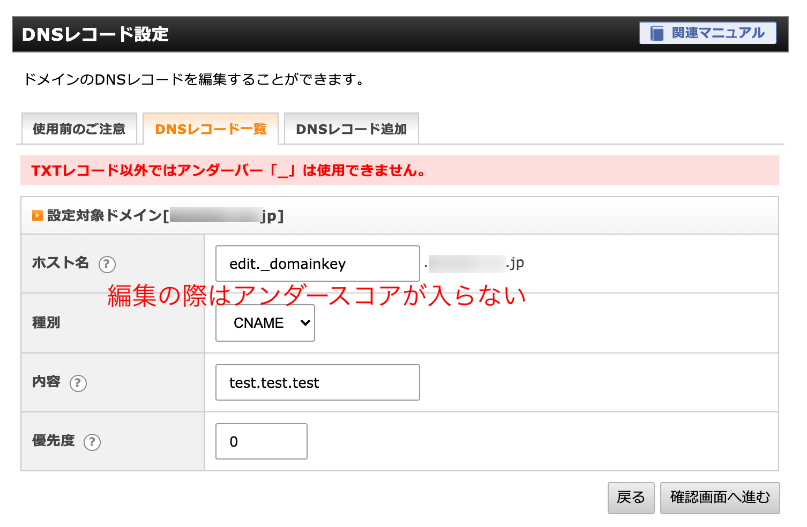
Task: Click the book icon on the manual button
Action: click(x=657, y=33)
